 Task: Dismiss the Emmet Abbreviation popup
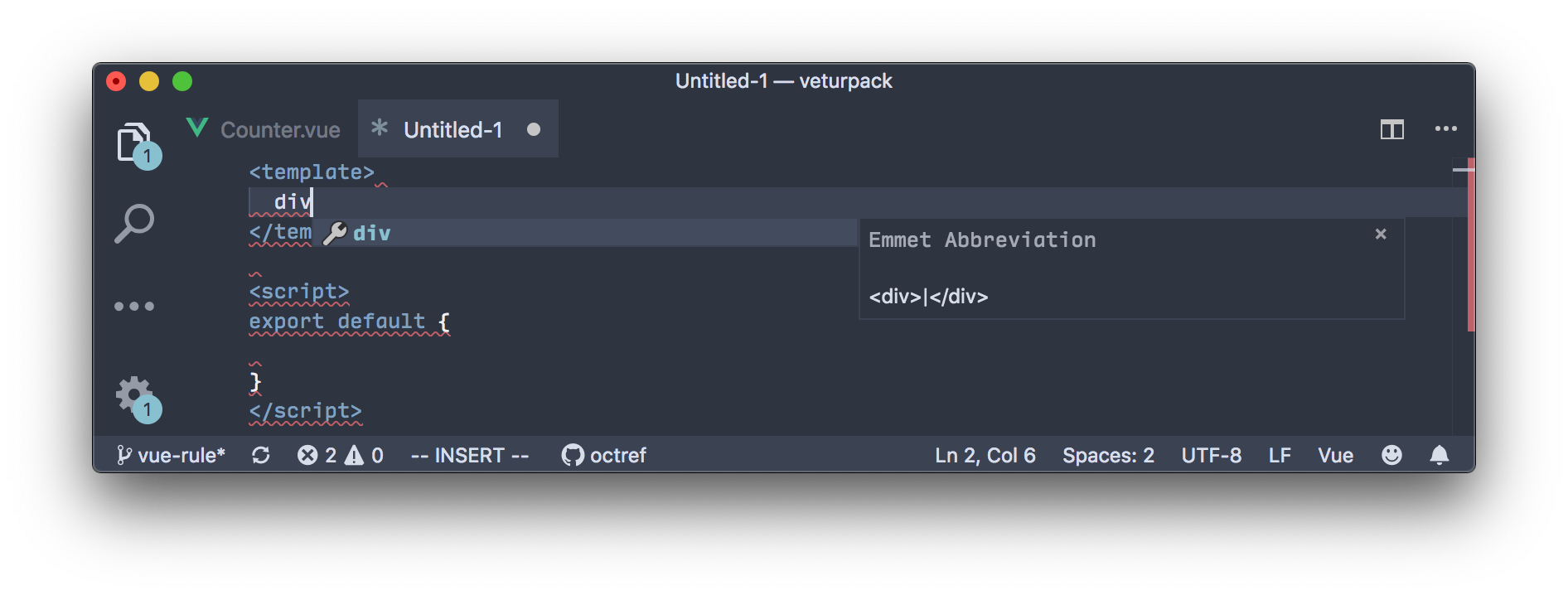point(1380,235)
